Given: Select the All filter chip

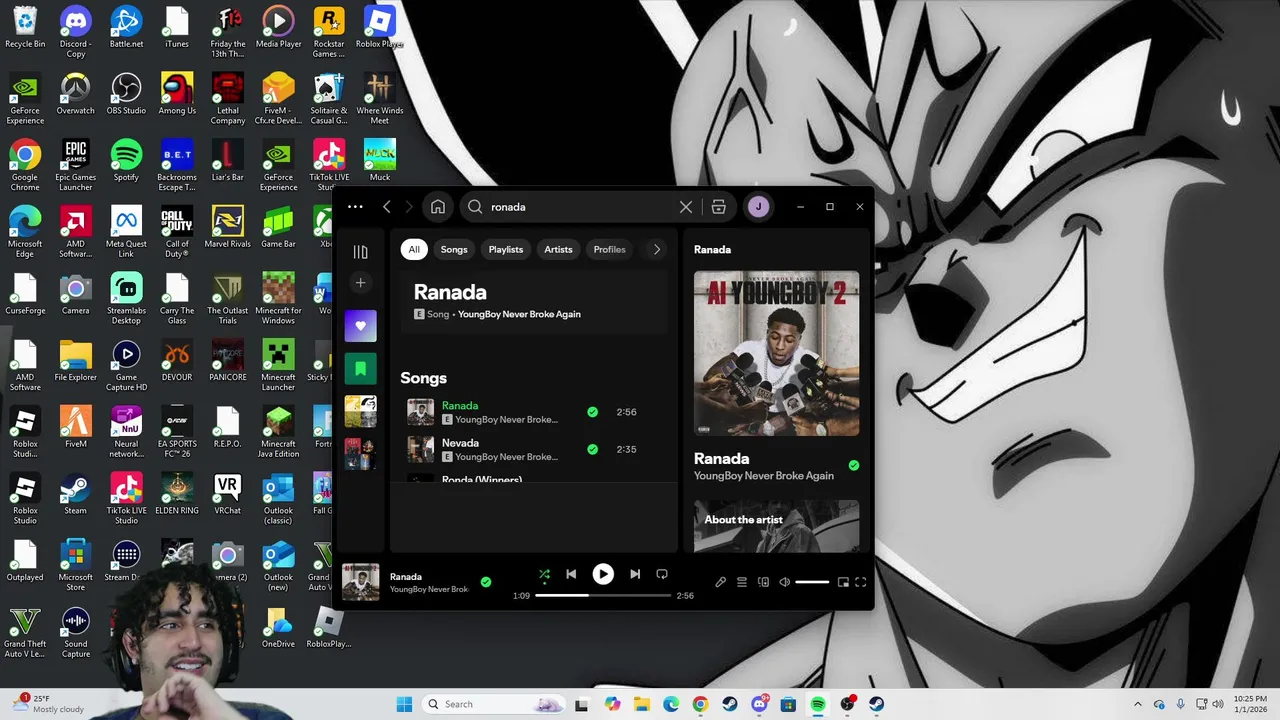Looking at the screenshot, I should pos(414,249).
